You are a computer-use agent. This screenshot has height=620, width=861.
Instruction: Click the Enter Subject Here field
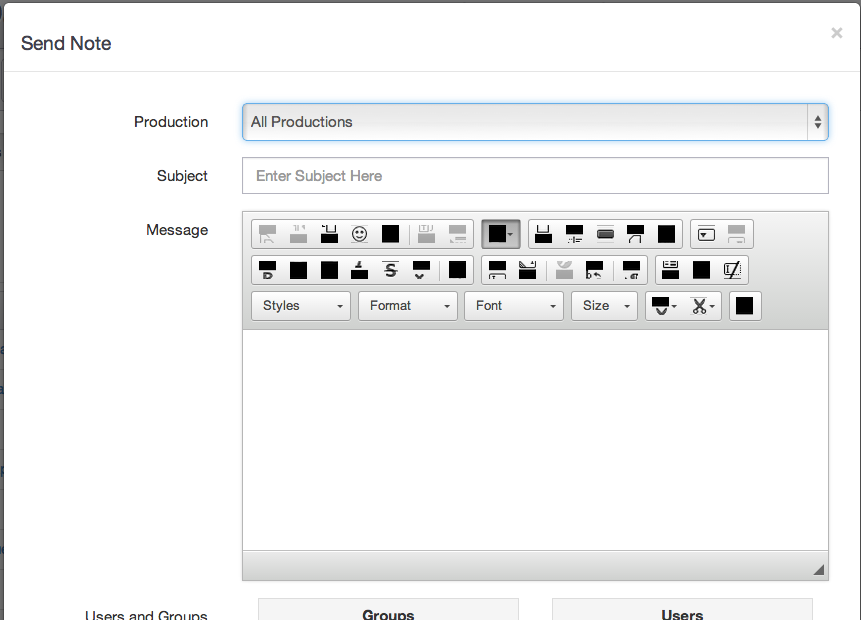[535, 176]
